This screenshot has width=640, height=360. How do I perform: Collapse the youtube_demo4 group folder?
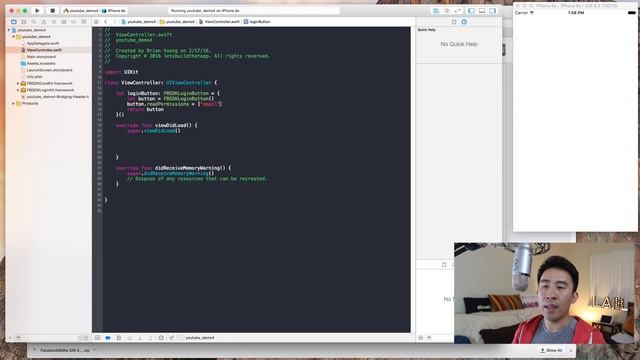coord(13,37)
